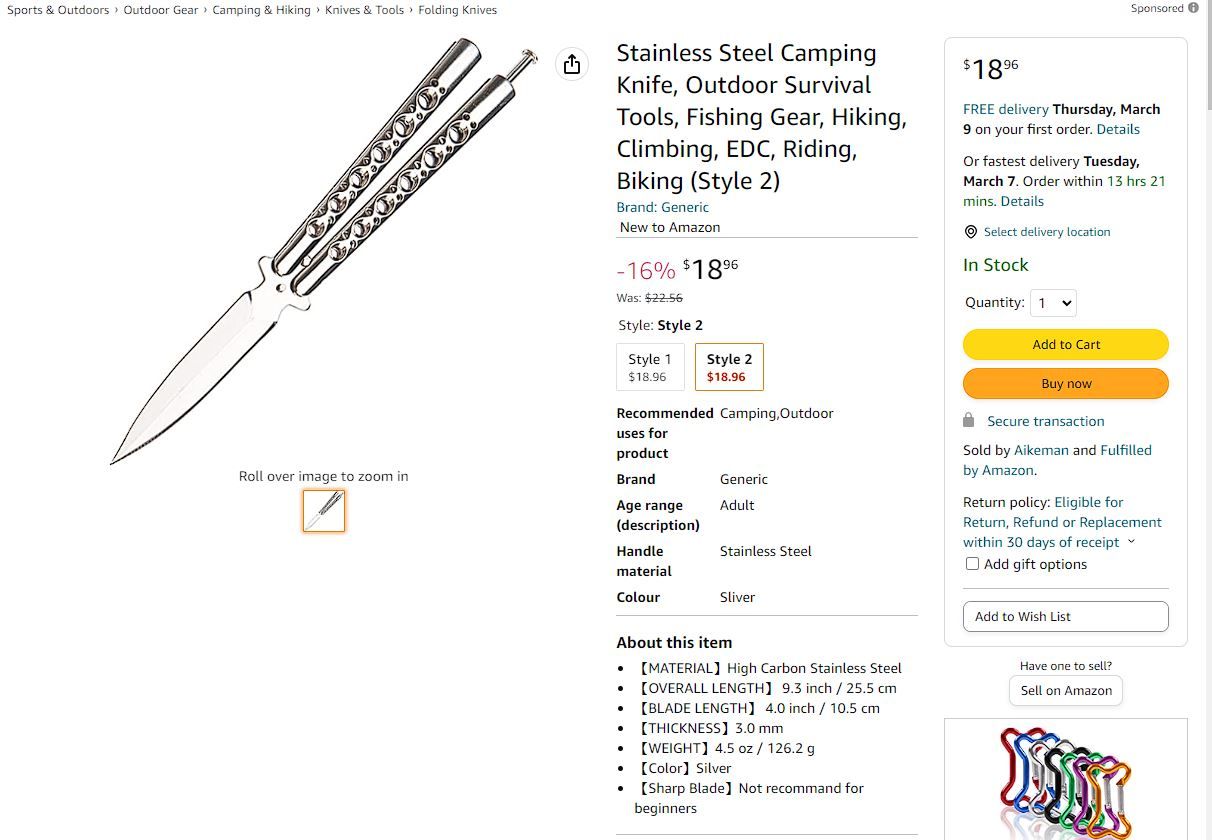Click the Buy now button

pos(1065,383)
